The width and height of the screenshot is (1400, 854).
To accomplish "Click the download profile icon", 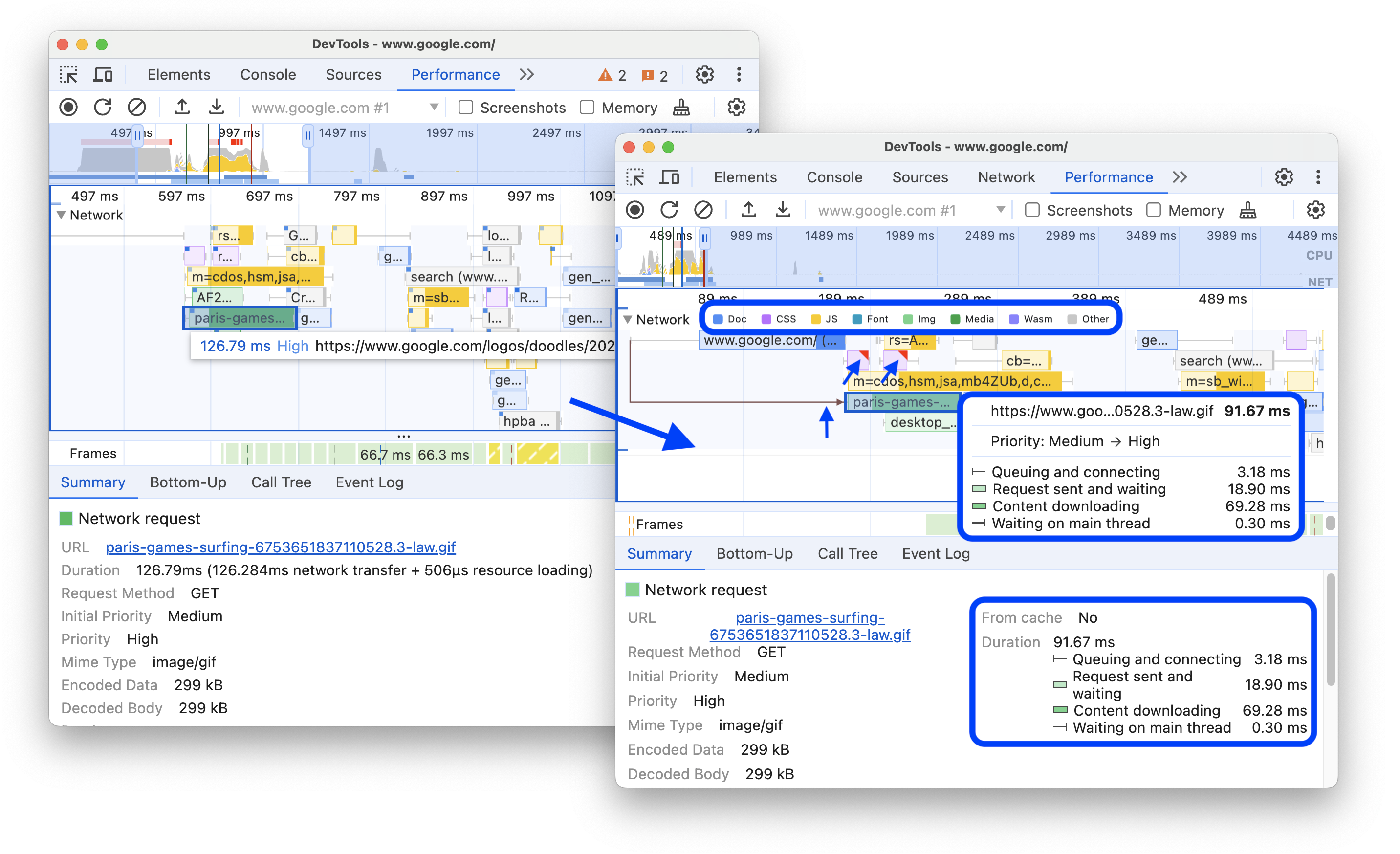I will [218, 107].
